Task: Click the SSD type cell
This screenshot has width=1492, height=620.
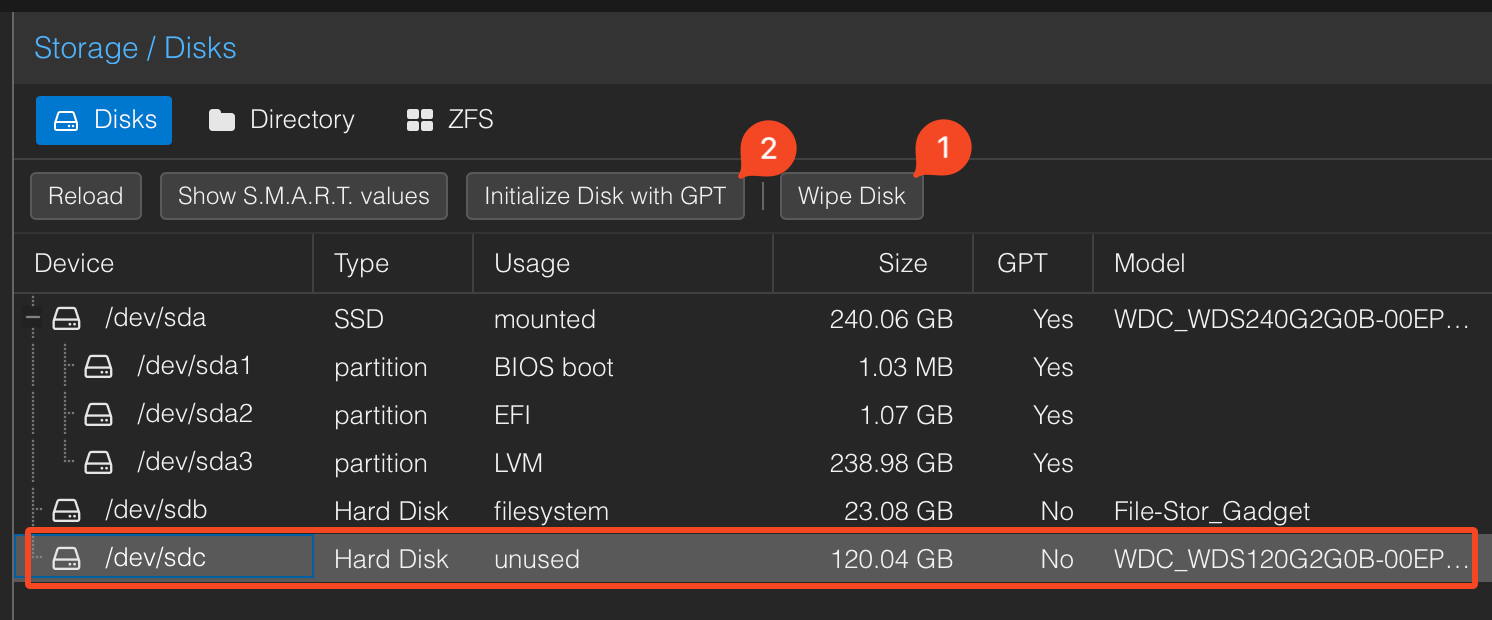Action: 359,320
